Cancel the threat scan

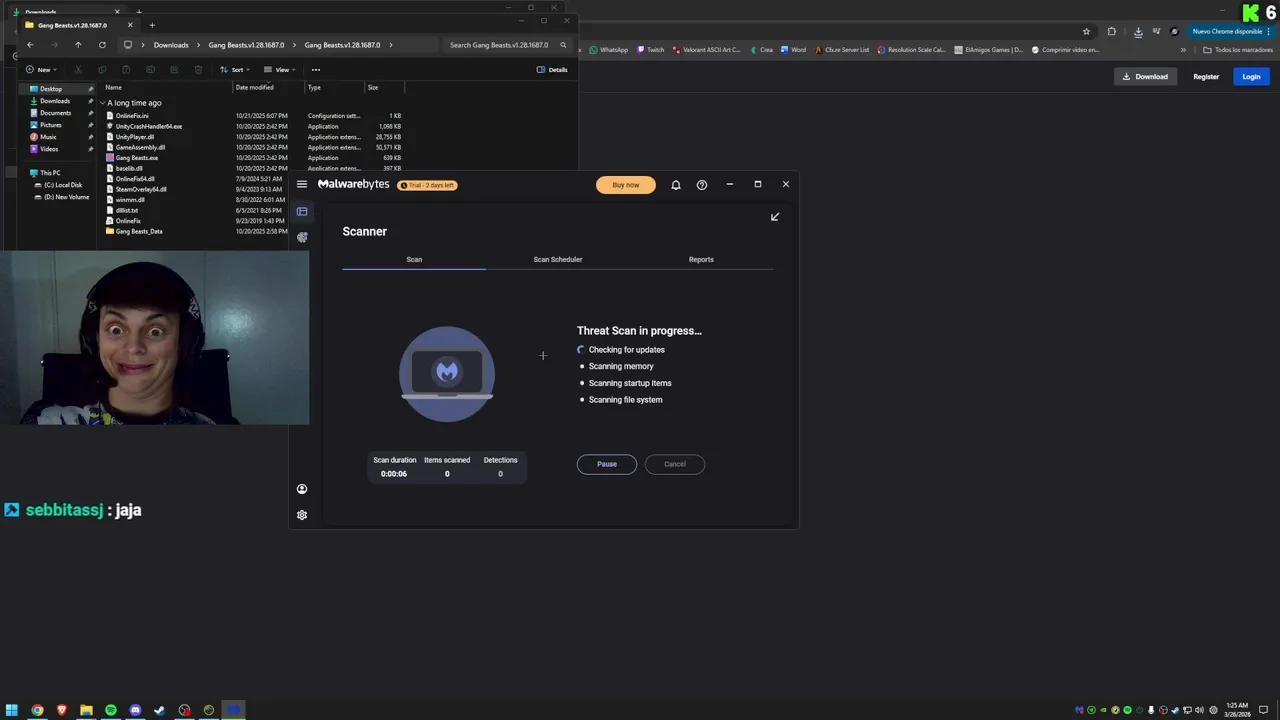click(675, 464)
